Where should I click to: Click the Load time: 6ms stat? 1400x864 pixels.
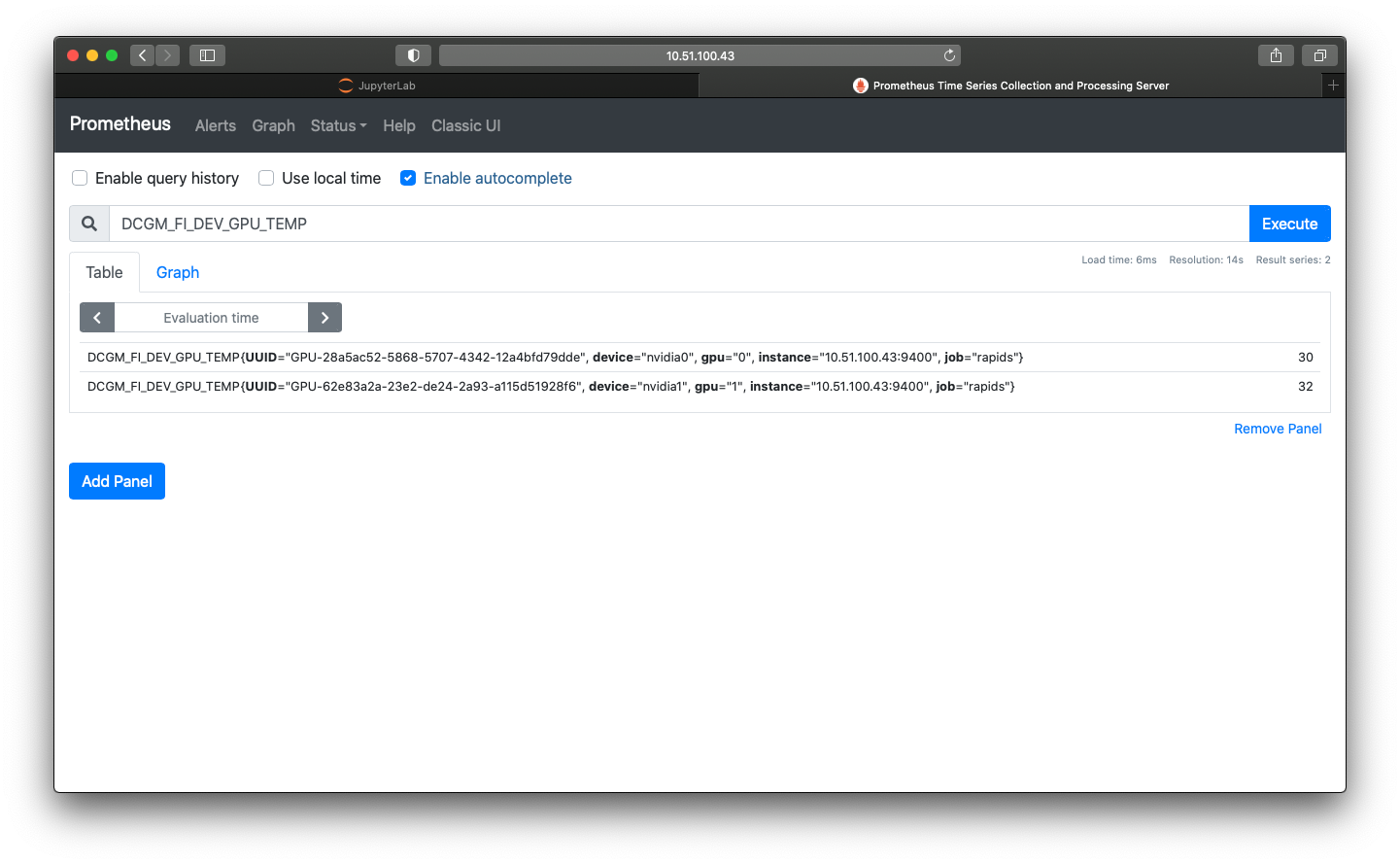(x=1119, y=259)
